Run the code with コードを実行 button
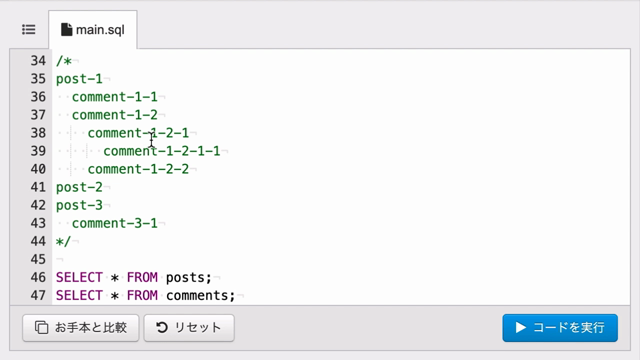The image size is (640, 360). [x=560, y=328]
